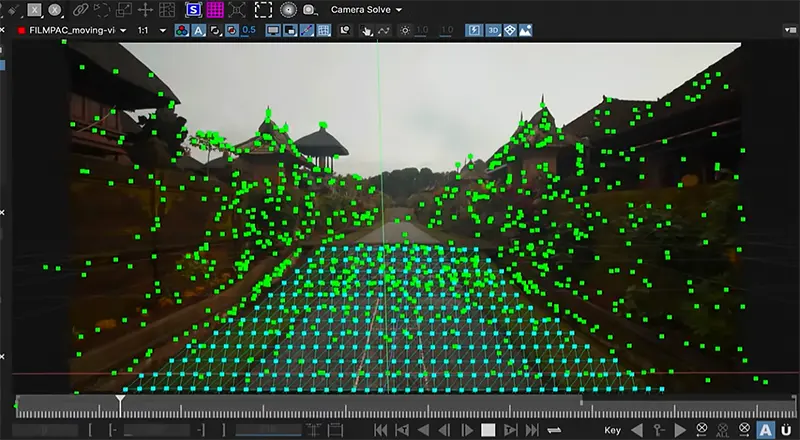Click the mountain image icon in view bar
Viewport: 800px width, 440px height.
[526, 31]
